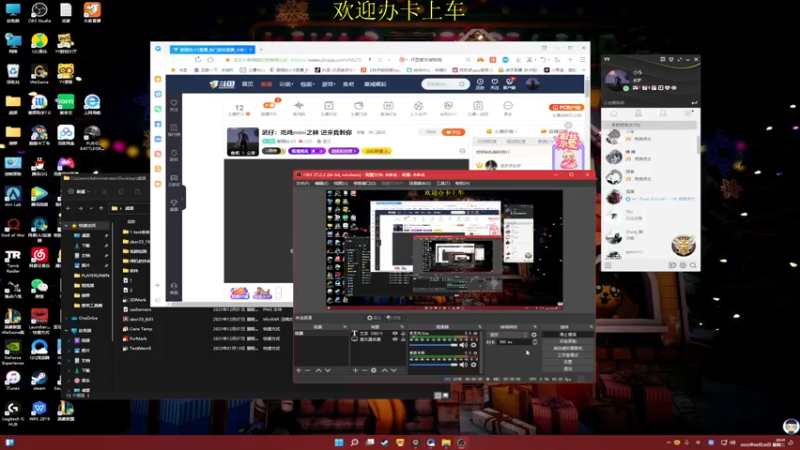The height and width of the screenshot is (450, 800).
Task: Open OBS Edit menu
Action: click(321, 183)
